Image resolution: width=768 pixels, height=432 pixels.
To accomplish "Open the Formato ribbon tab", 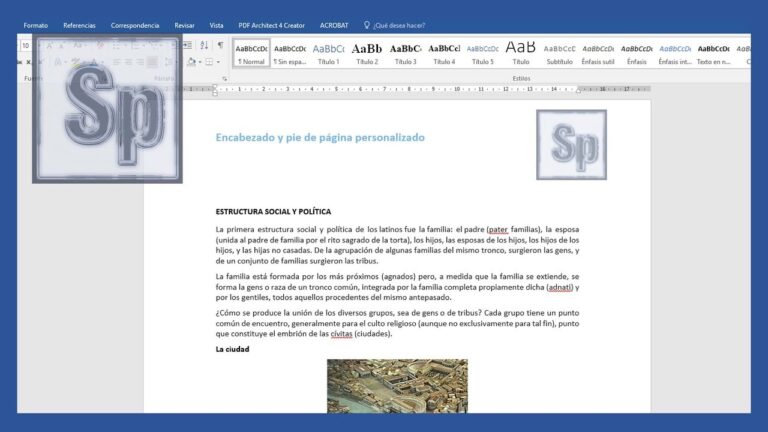I will coord(36,25).
